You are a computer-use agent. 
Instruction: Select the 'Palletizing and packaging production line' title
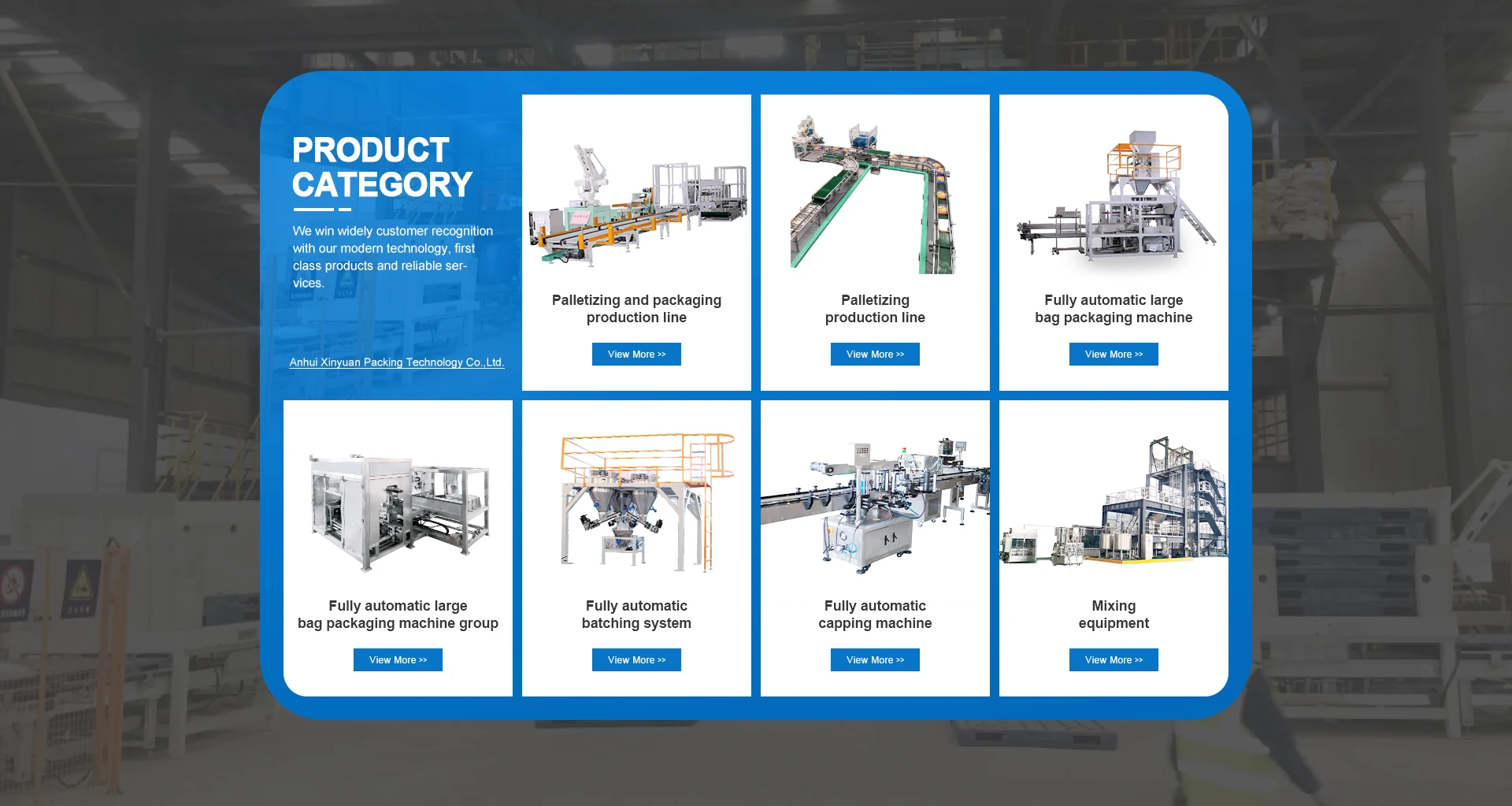pyautogui.click(x=636, y=309)
